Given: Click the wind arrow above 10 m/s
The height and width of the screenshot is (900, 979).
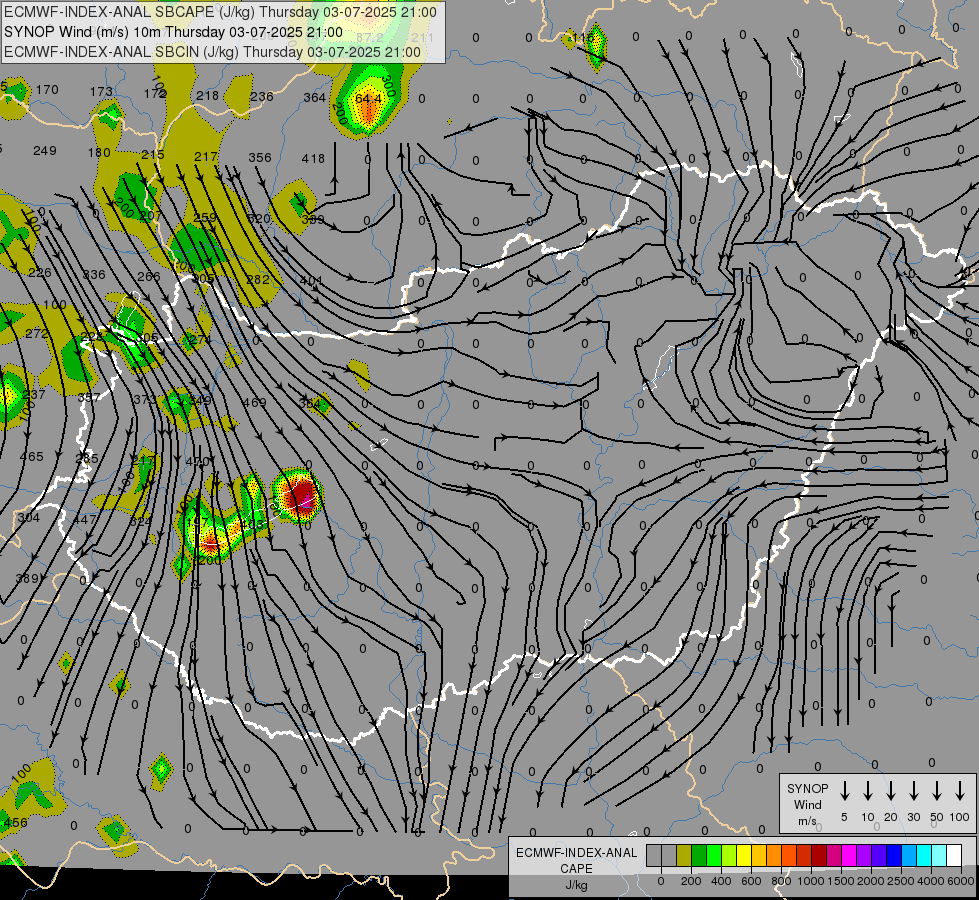Looking at the screenshot, I should pyautogui.click(x=868, y=790).
